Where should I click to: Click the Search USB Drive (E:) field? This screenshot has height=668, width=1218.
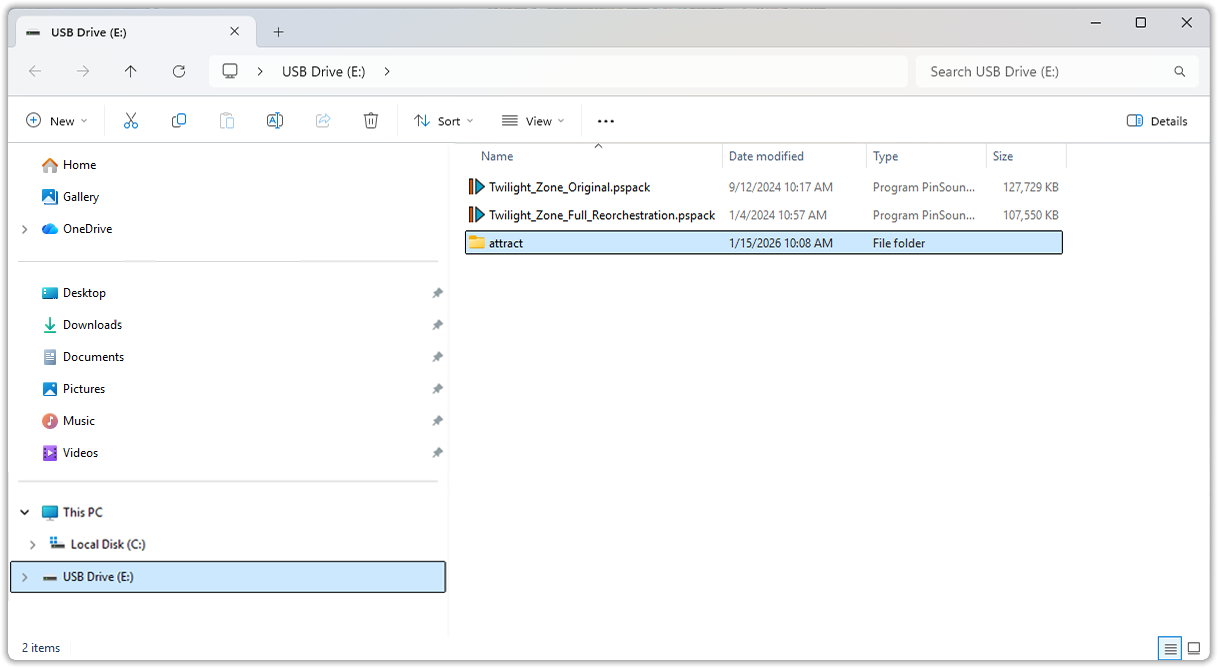click(1045, 71)
